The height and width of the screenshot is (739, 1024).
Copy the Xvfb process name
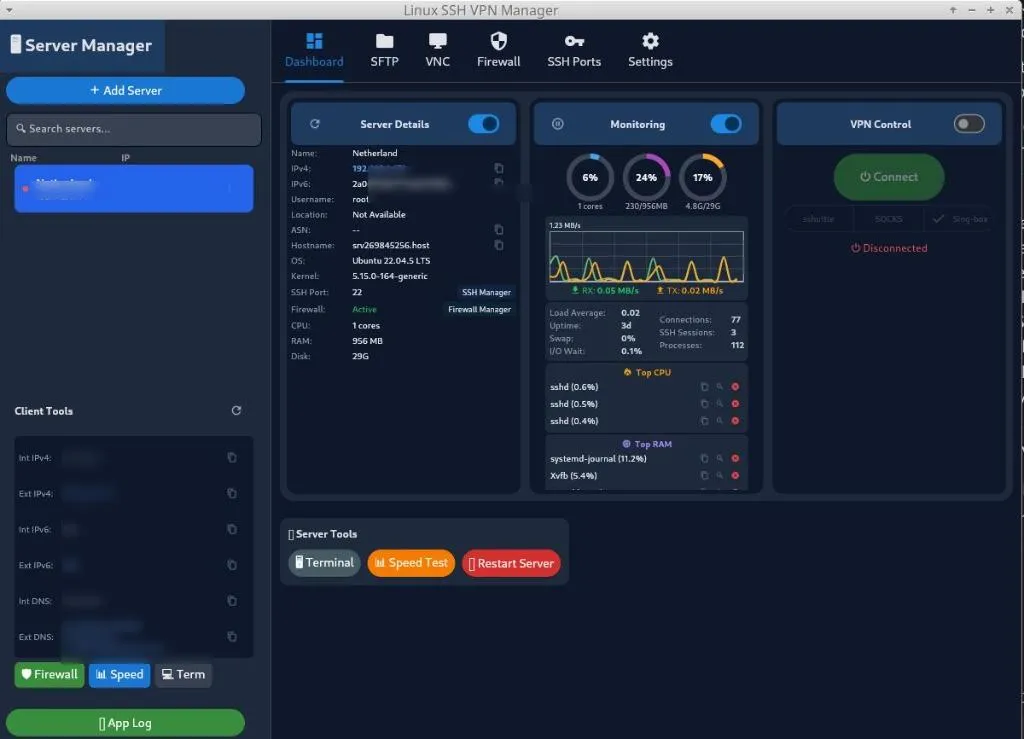704,475
